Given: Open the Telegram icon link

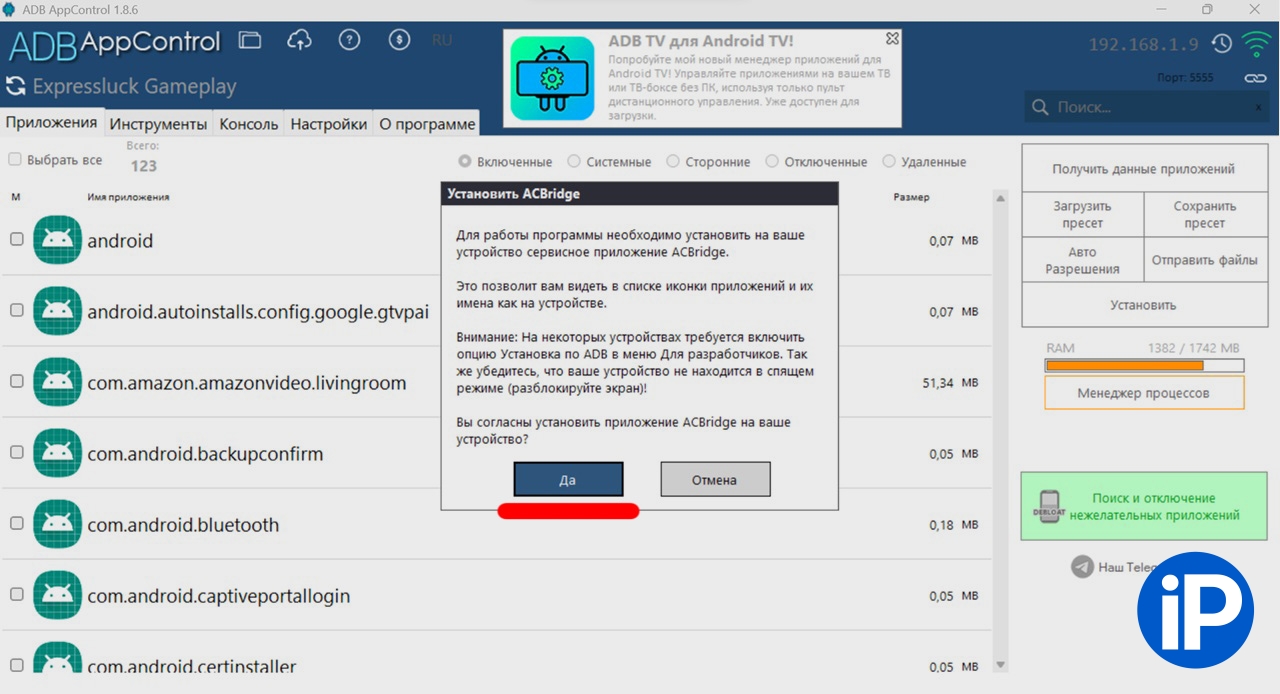Looking at the screenshot, I should click(x=1082, y=566).
